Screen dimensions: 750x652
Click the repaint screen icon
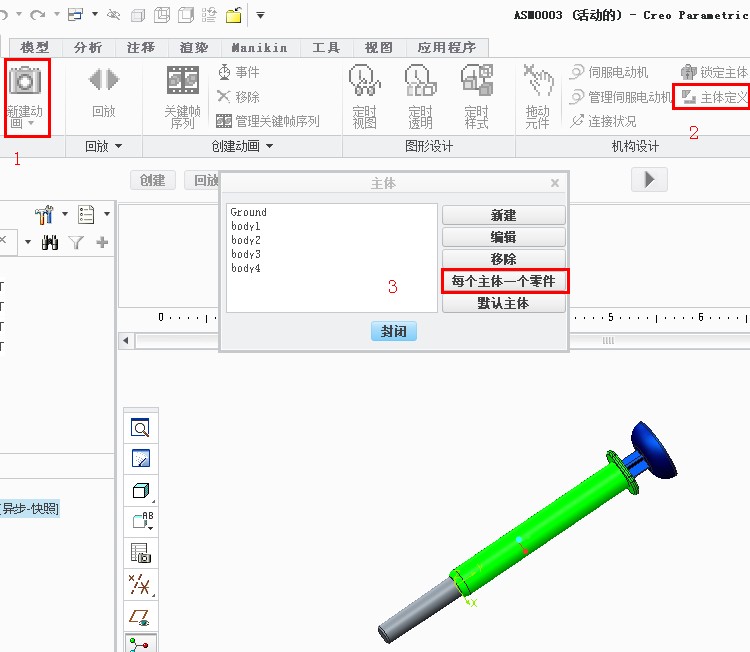141,458
